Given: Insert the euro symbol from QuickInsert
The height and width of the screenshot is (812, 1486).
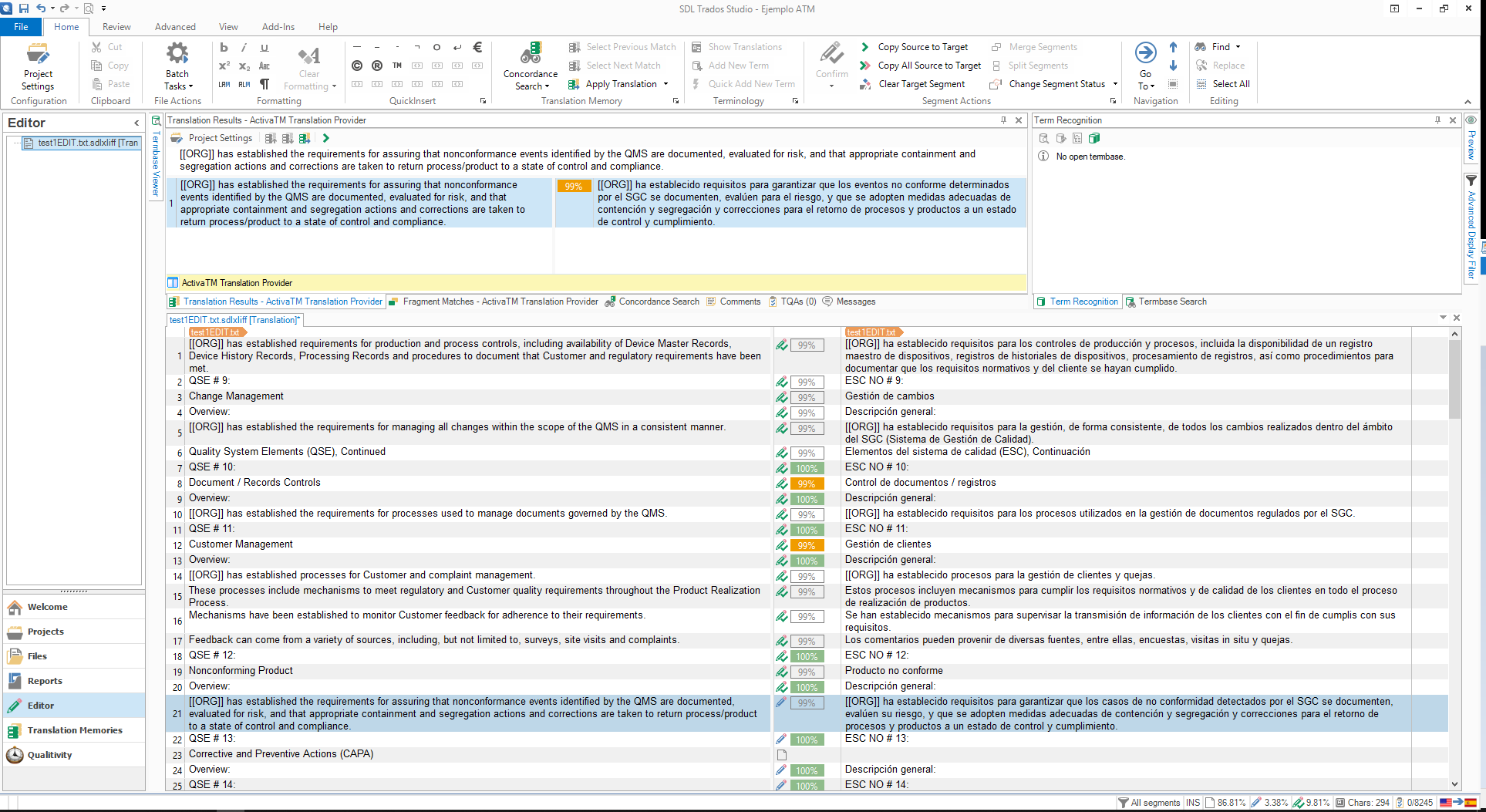Looking at the screenshot, I should (477, 47).
